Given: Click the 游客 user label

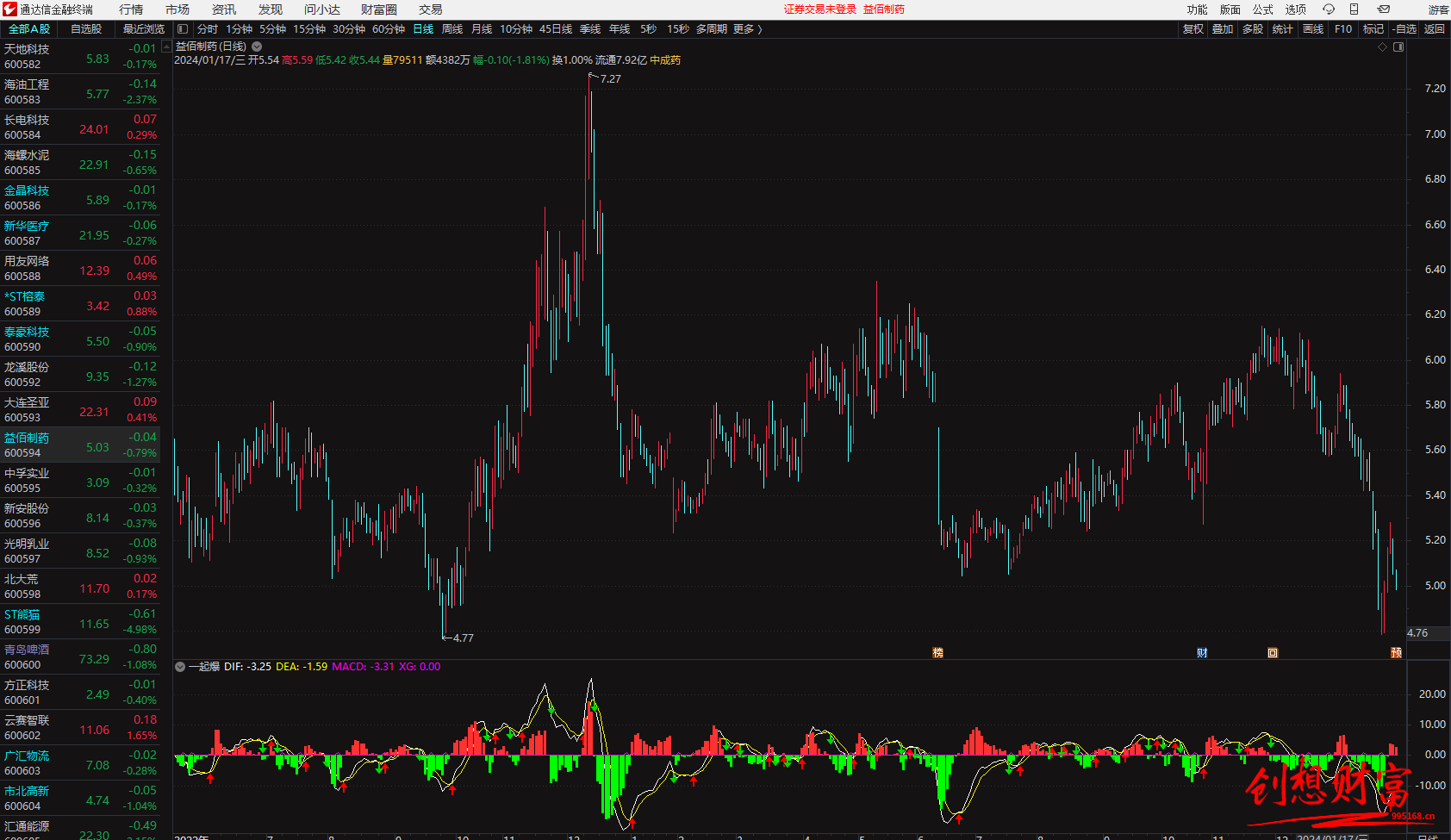Looking at the screenshot, I should [1438, 9].
